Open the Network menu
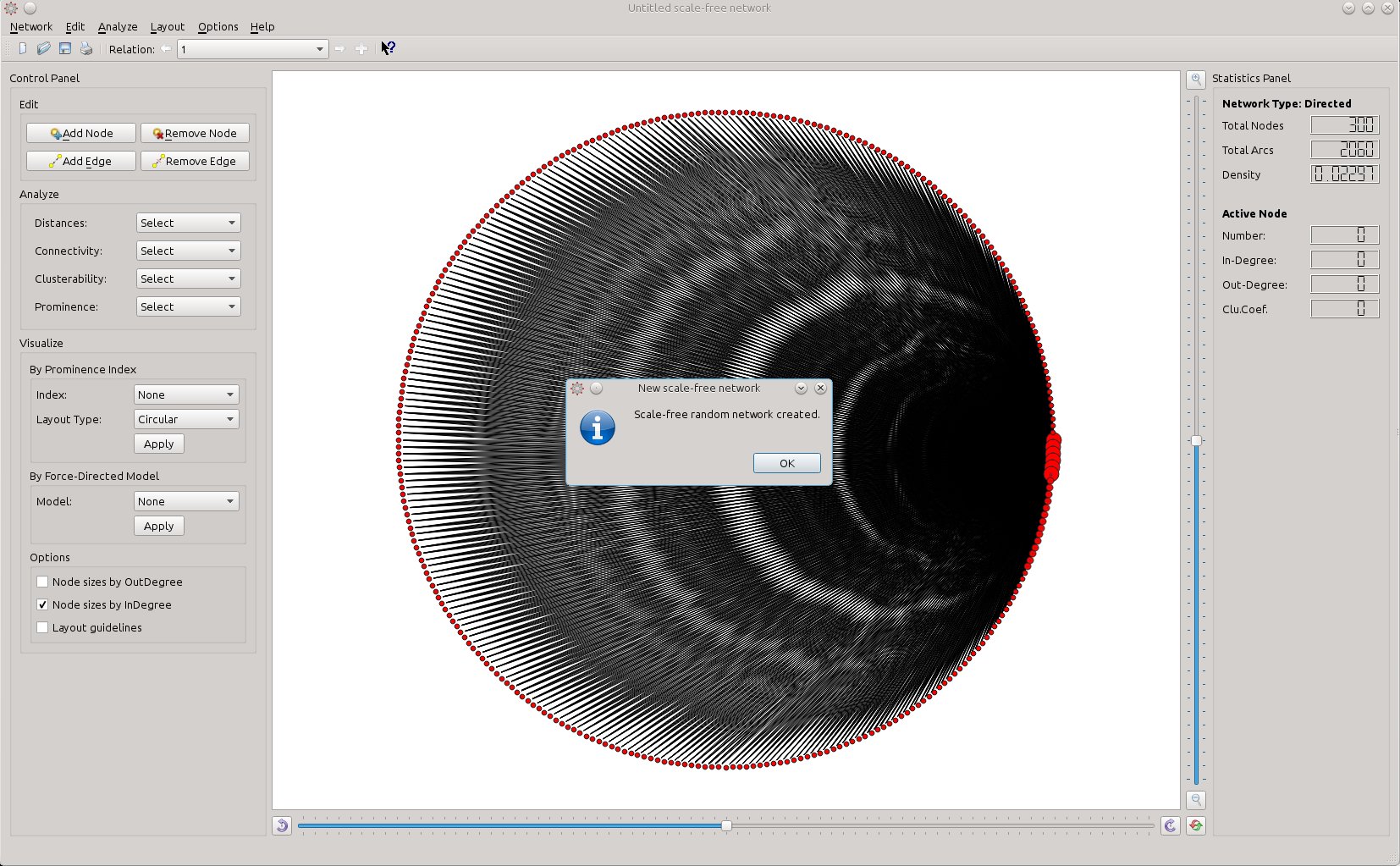The height and width of the screenshot is (866, 1400). pyautogui.click(x=31, y=26)
